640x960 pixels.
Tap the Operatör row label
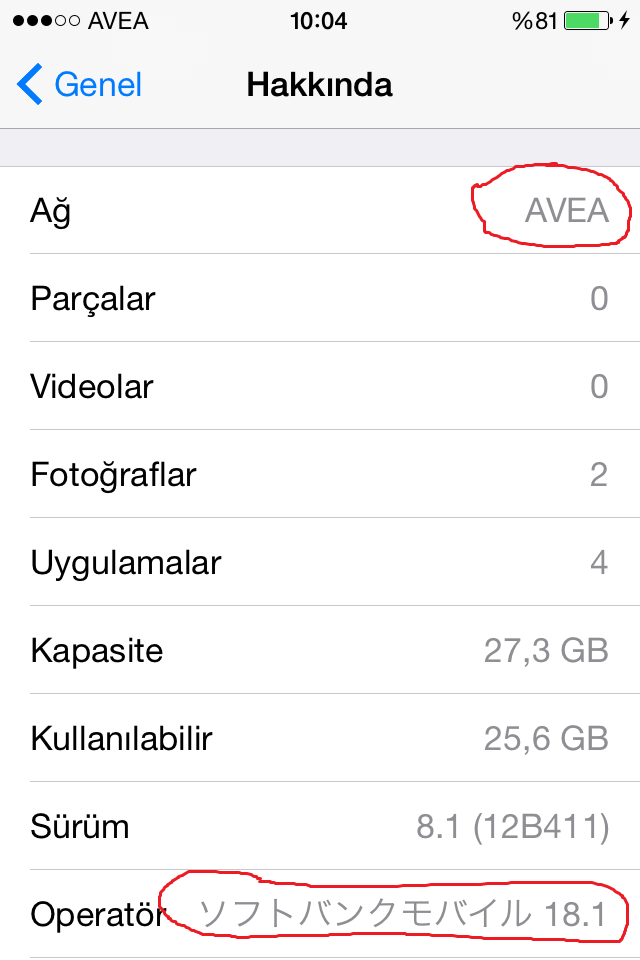(97, 915)
